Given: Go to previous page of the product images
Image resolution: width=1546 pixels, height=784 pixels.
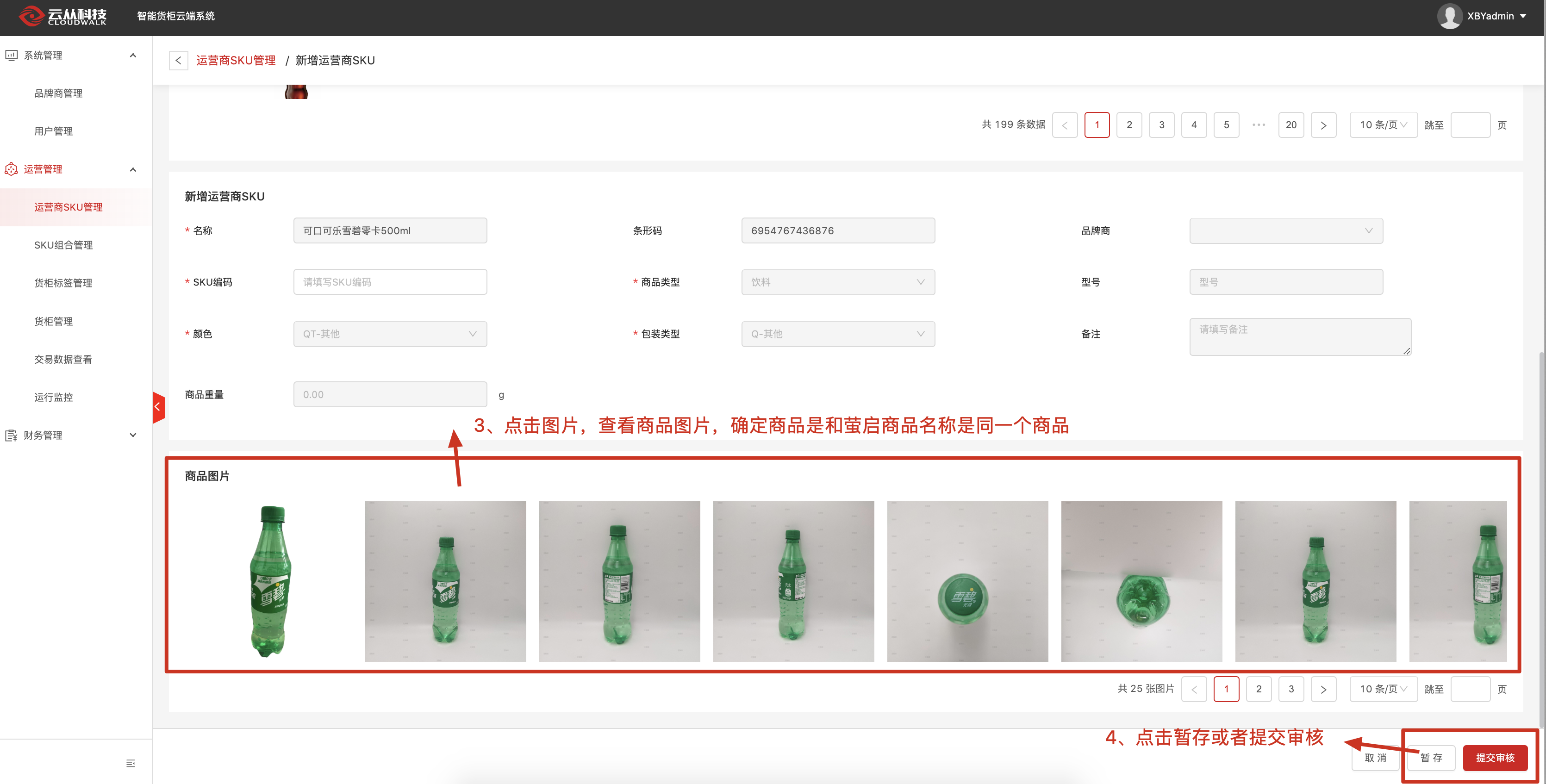Looking at the screenshot, I should click(1194, 689).
